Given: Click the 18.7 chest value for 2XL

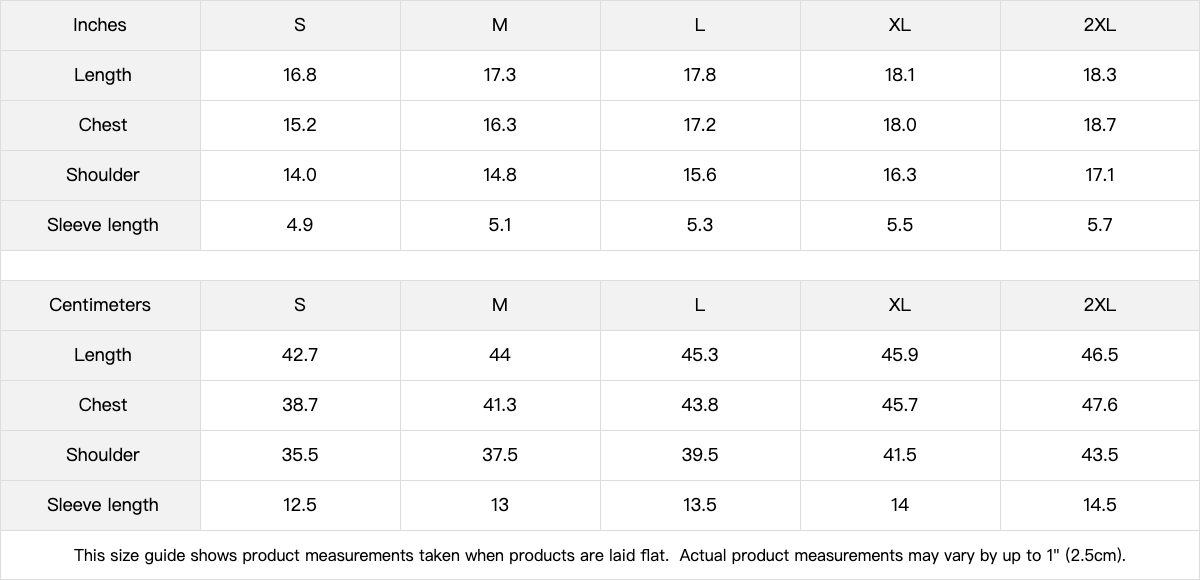Looking at the screenshot, I should (x=1099, y=125).
